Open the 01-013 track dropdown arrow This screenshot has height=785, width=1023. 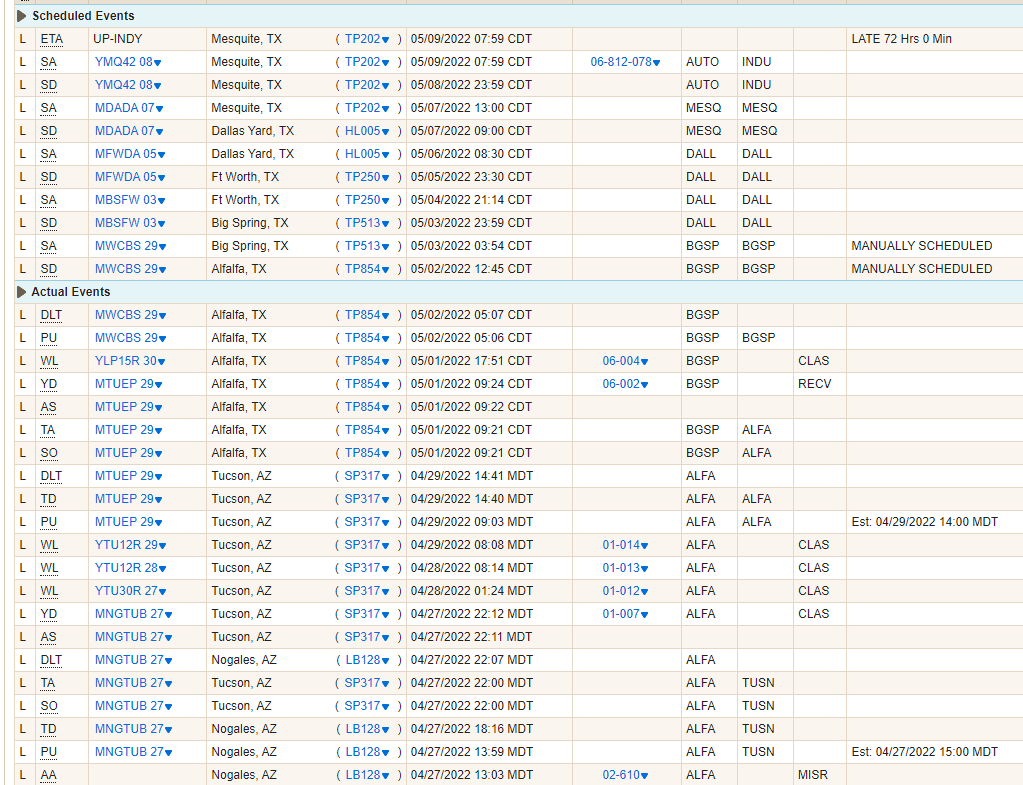coord(645,569)
